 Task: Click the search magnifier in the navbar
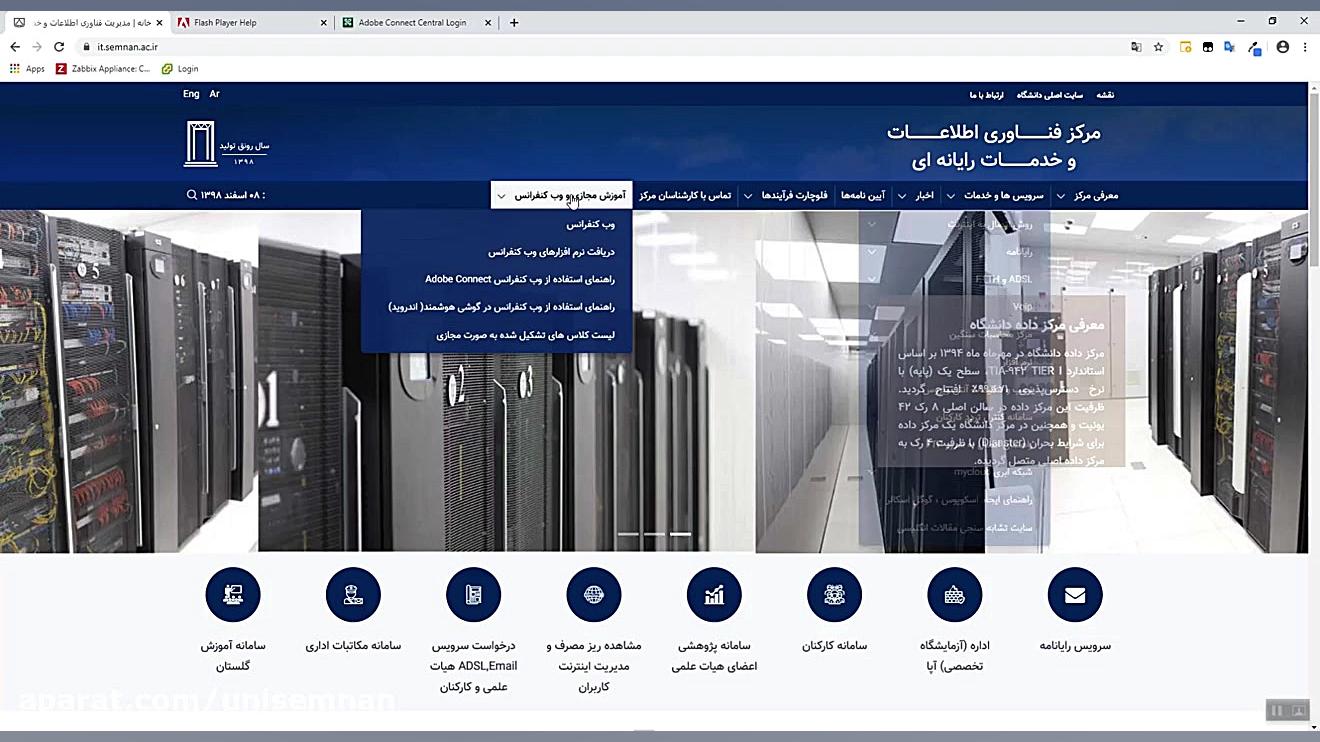pos(190,195)
